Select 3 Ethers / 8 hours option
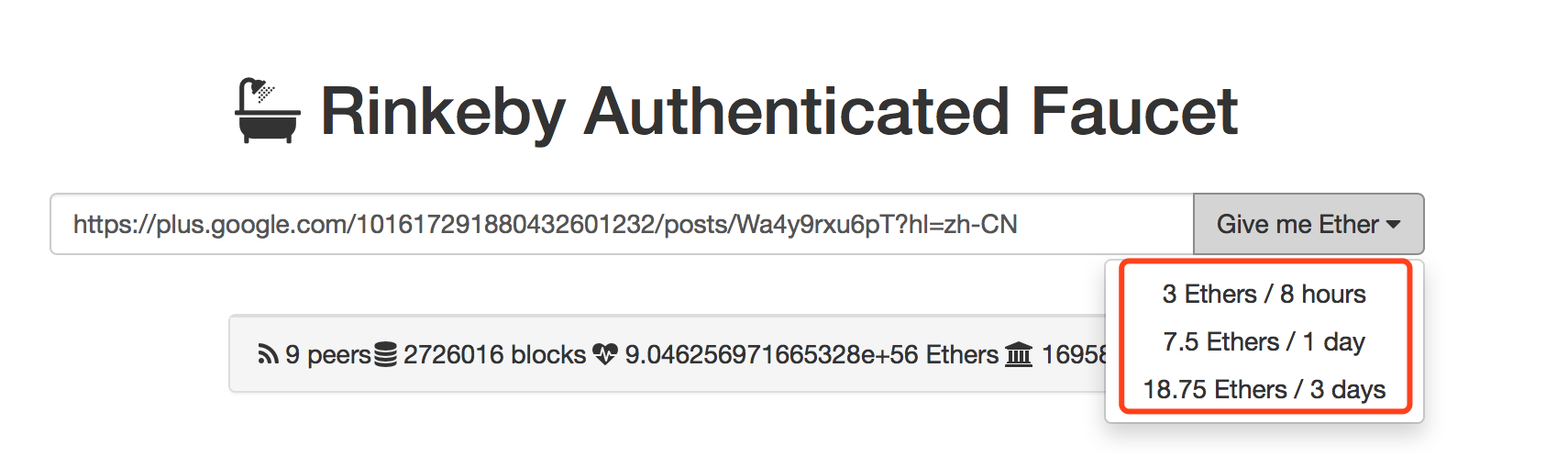Viewport: 1568px width, 457px height. (x=1264, y=294)
